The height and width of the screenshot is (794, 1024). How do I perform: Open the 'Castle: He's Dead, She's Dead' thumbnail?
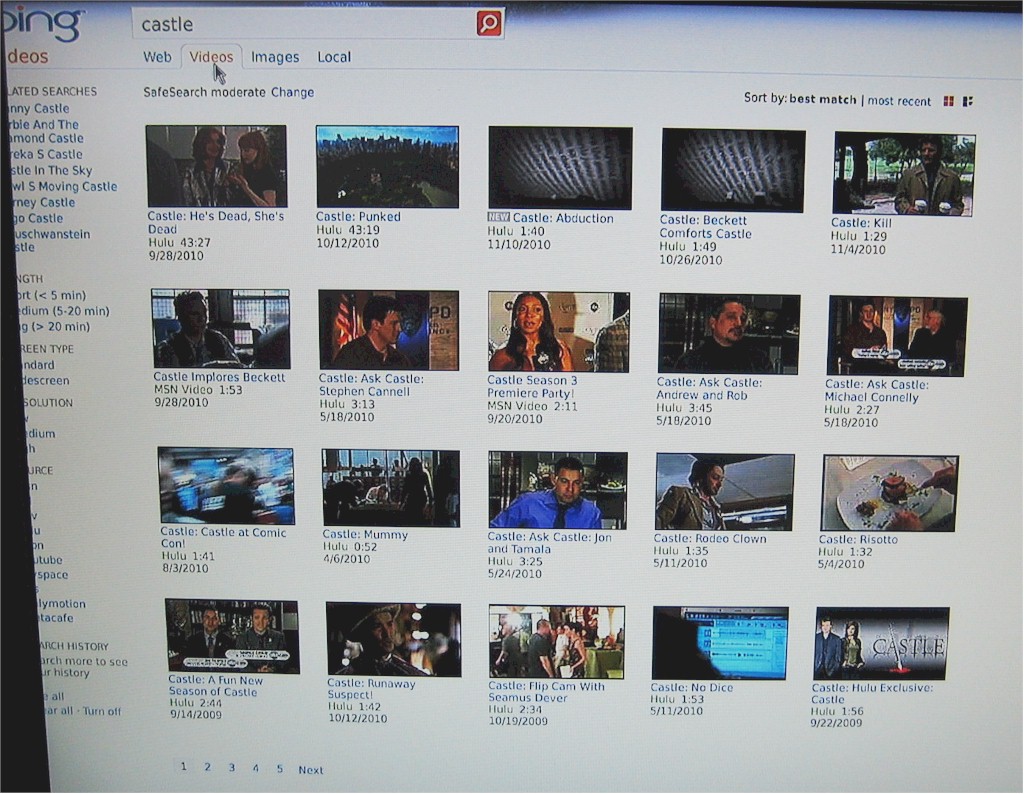[216, 167]
